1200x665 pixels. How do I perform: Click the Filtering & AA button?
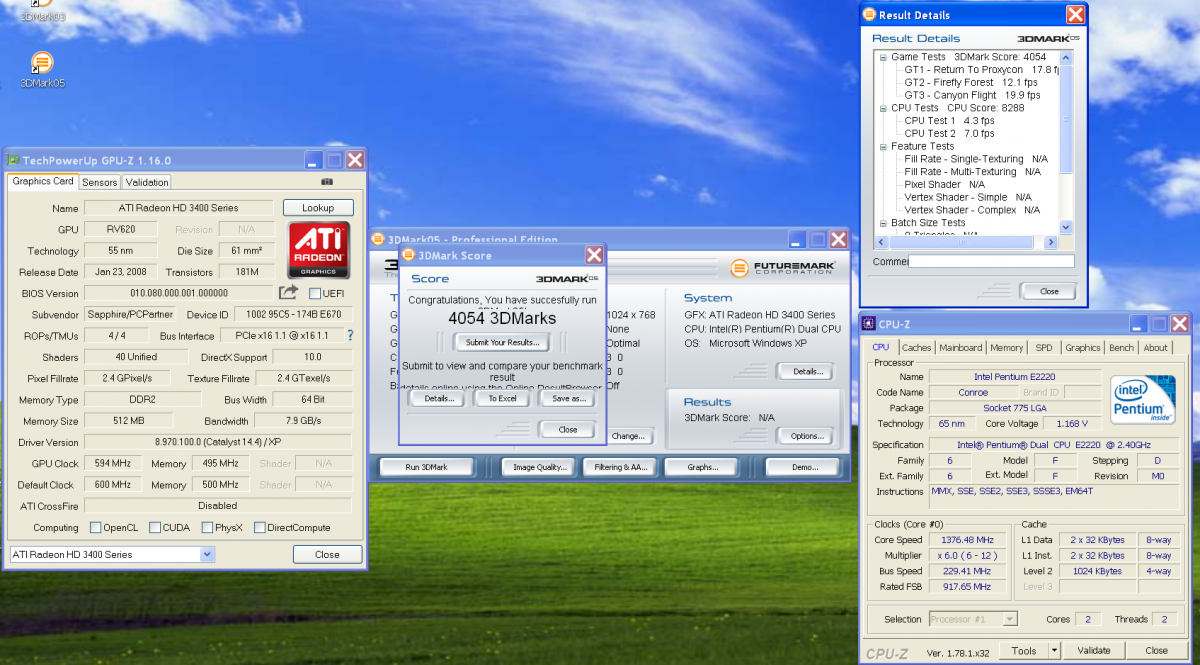(x=622, y=467)
